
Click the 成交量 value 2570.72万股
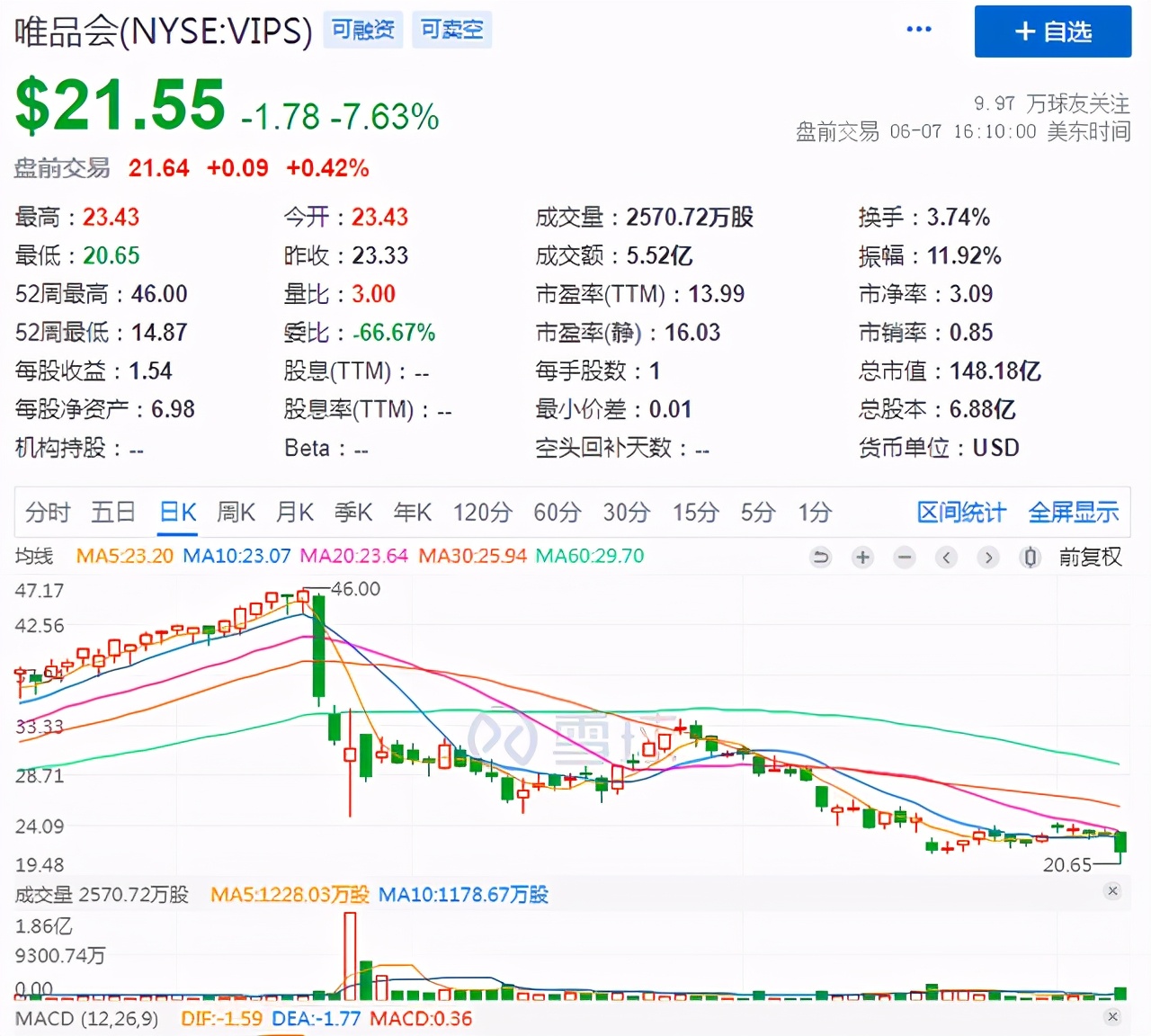(x=690, y=217)
